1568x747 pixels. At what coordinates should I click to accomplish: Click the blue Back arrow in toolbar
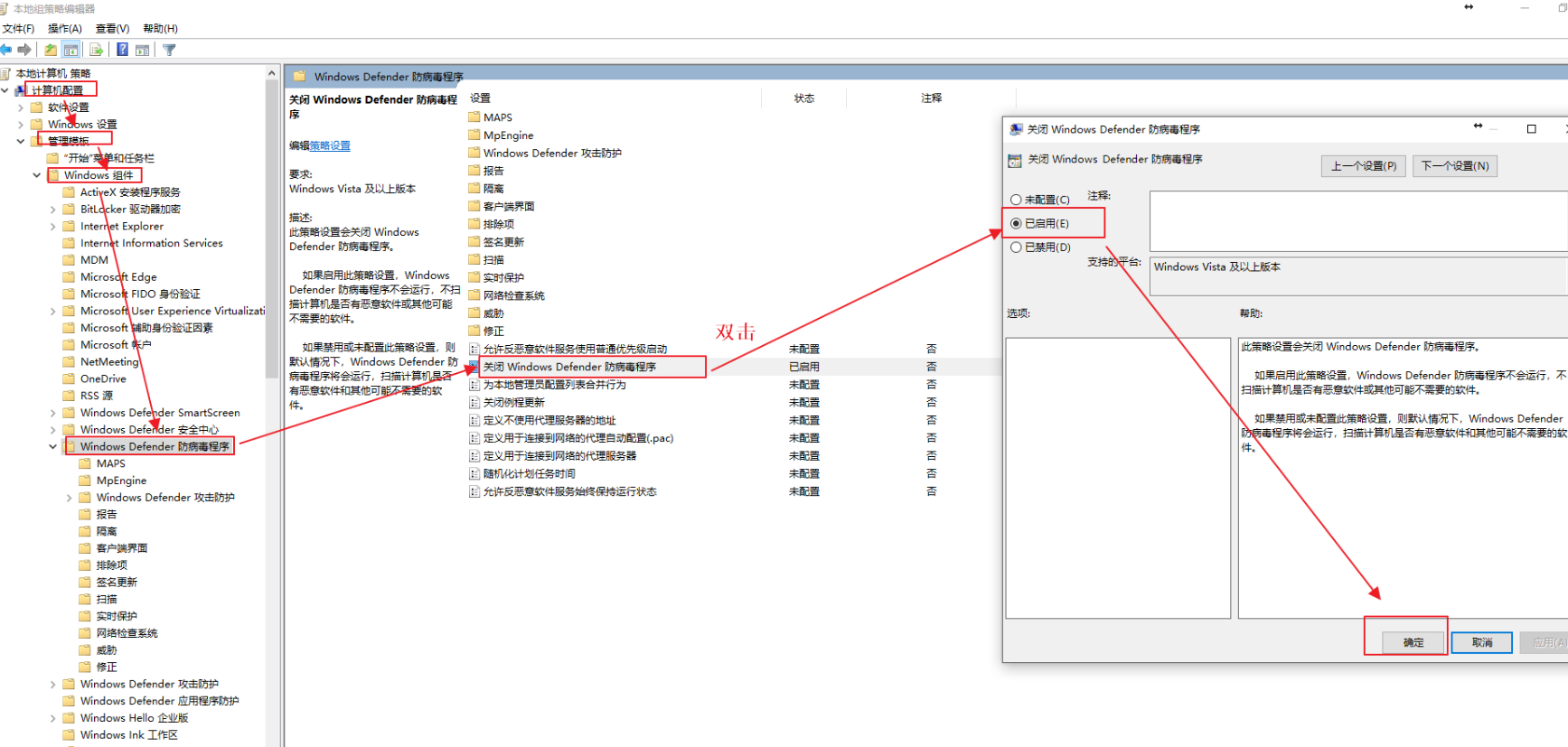(x=6, y=50)
